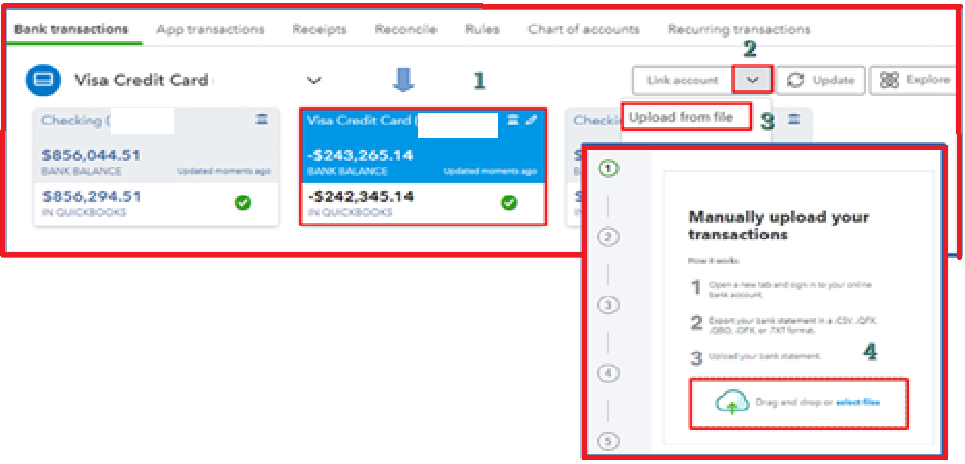Click the $856,294.51 in QuickBooks amount
Screen dimensions: 965x464
(x=91, y=197)
